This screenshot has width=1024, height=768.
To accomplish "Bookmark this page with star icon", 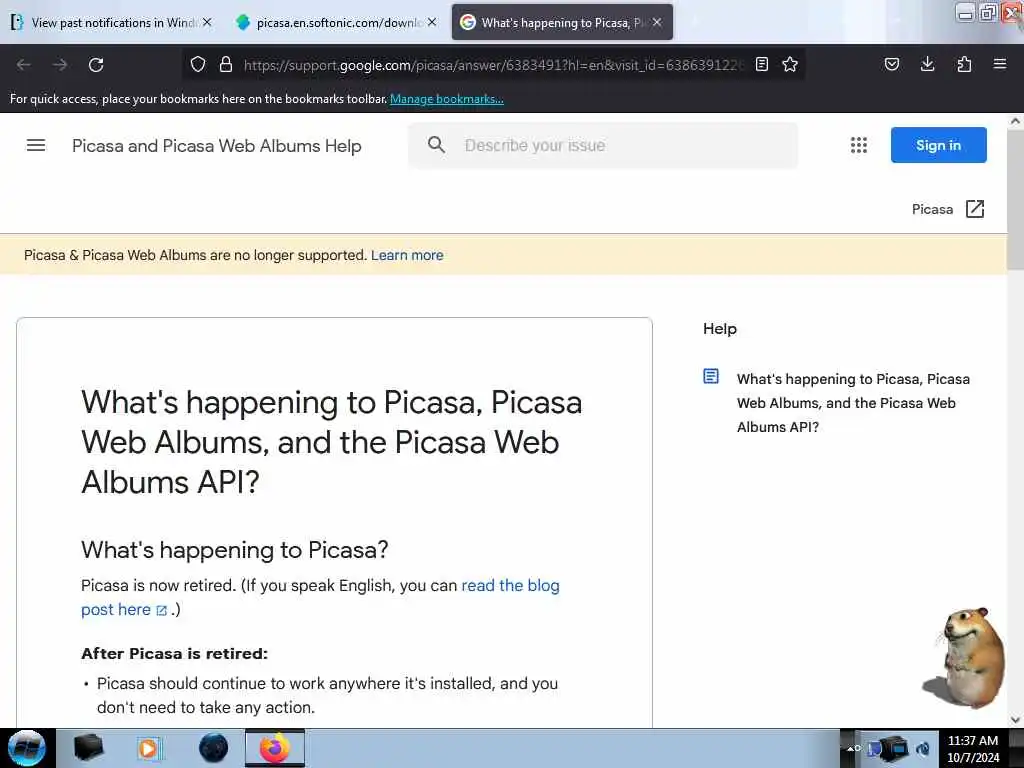I will 790,64.
